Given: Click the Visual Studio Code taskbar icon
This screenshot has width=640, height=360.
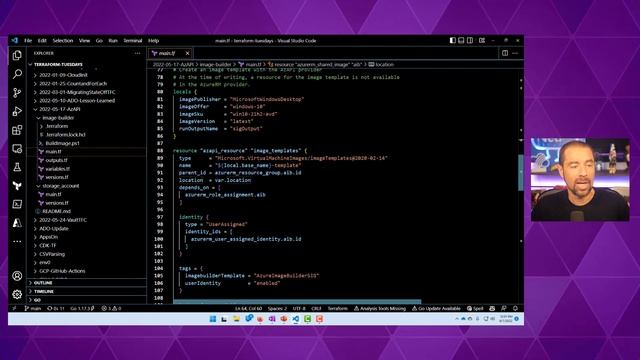Looking at the screenshot, I should pos(296,319).
